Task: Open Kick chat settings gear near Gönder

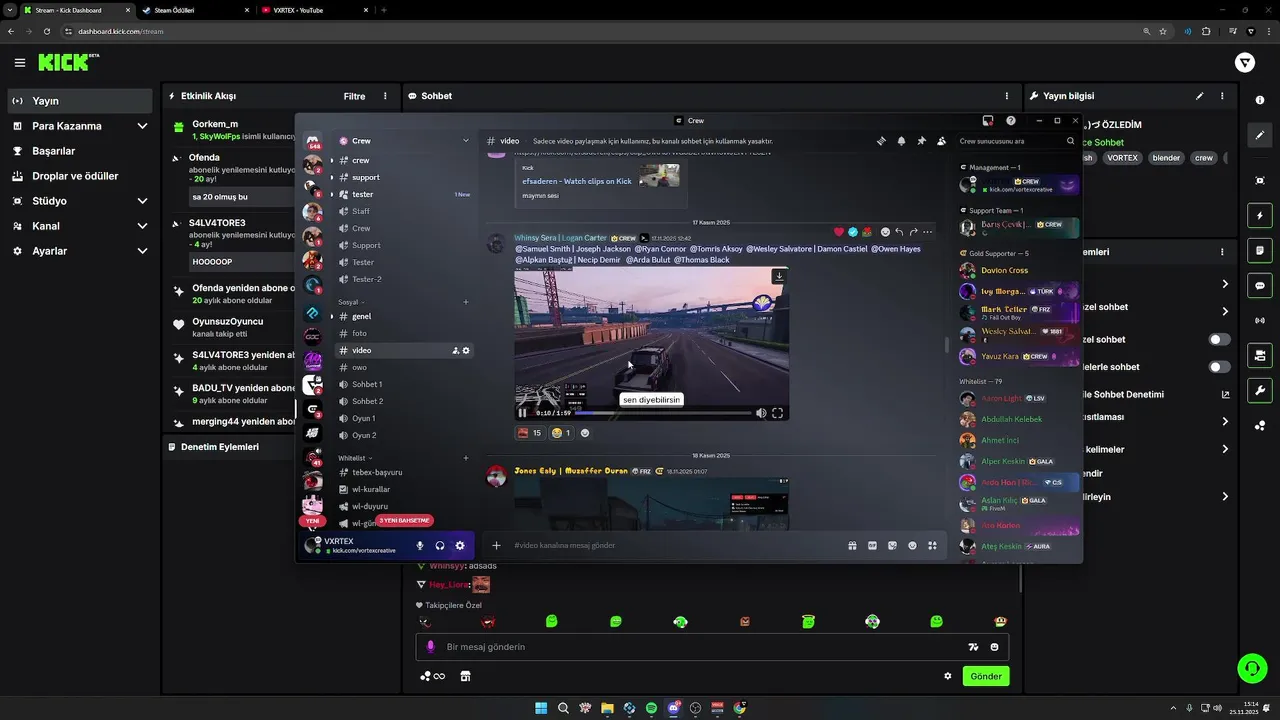Action: (948, 676)
